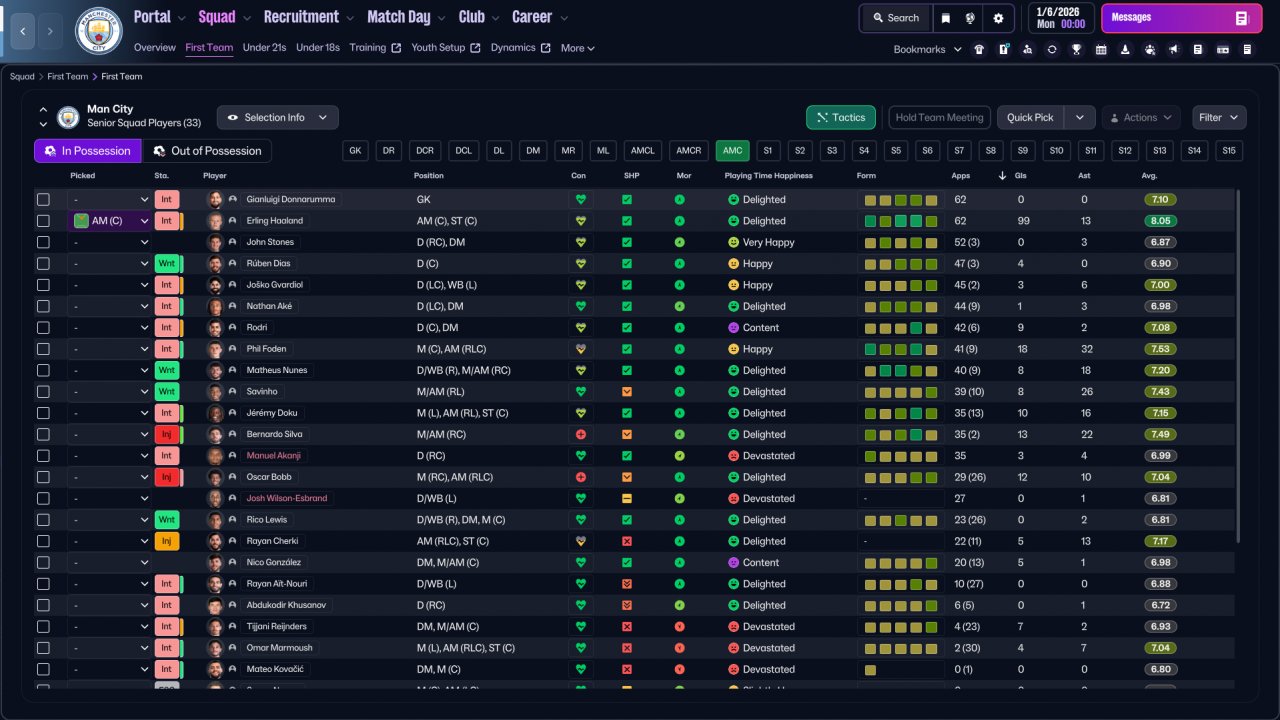
Task: Click the Manchester City club badge
Action: pyautogui.click(x=98, y=31)
